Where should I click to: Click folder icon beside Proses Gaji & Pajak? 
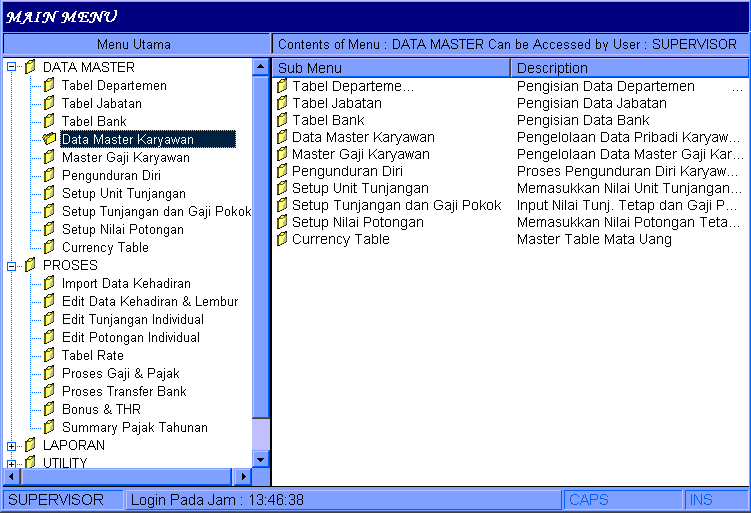[x=49, y=373]
